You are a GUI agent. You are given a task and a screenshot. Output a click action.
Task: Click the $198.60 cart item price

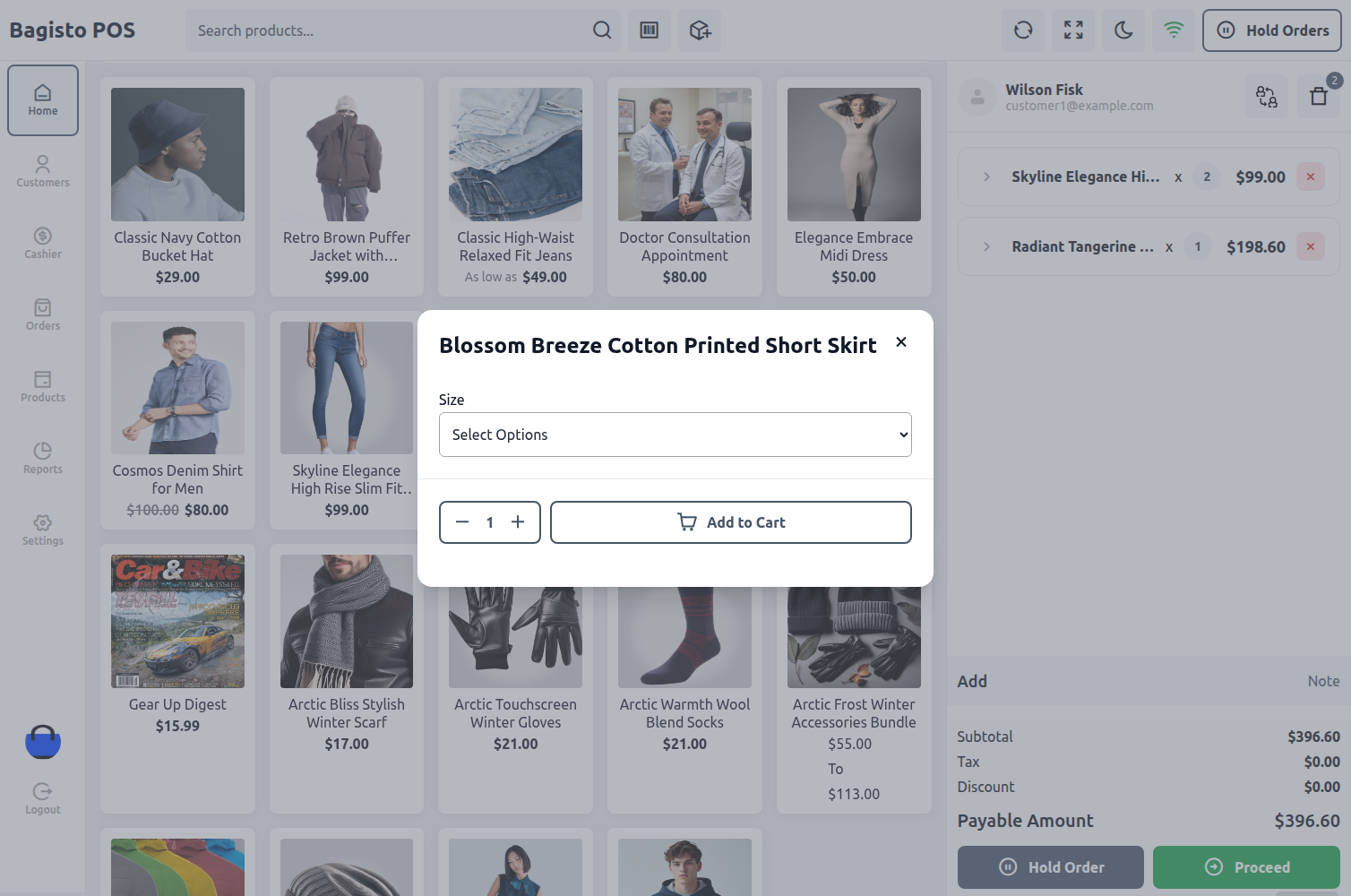click(x=1256, y=246)
